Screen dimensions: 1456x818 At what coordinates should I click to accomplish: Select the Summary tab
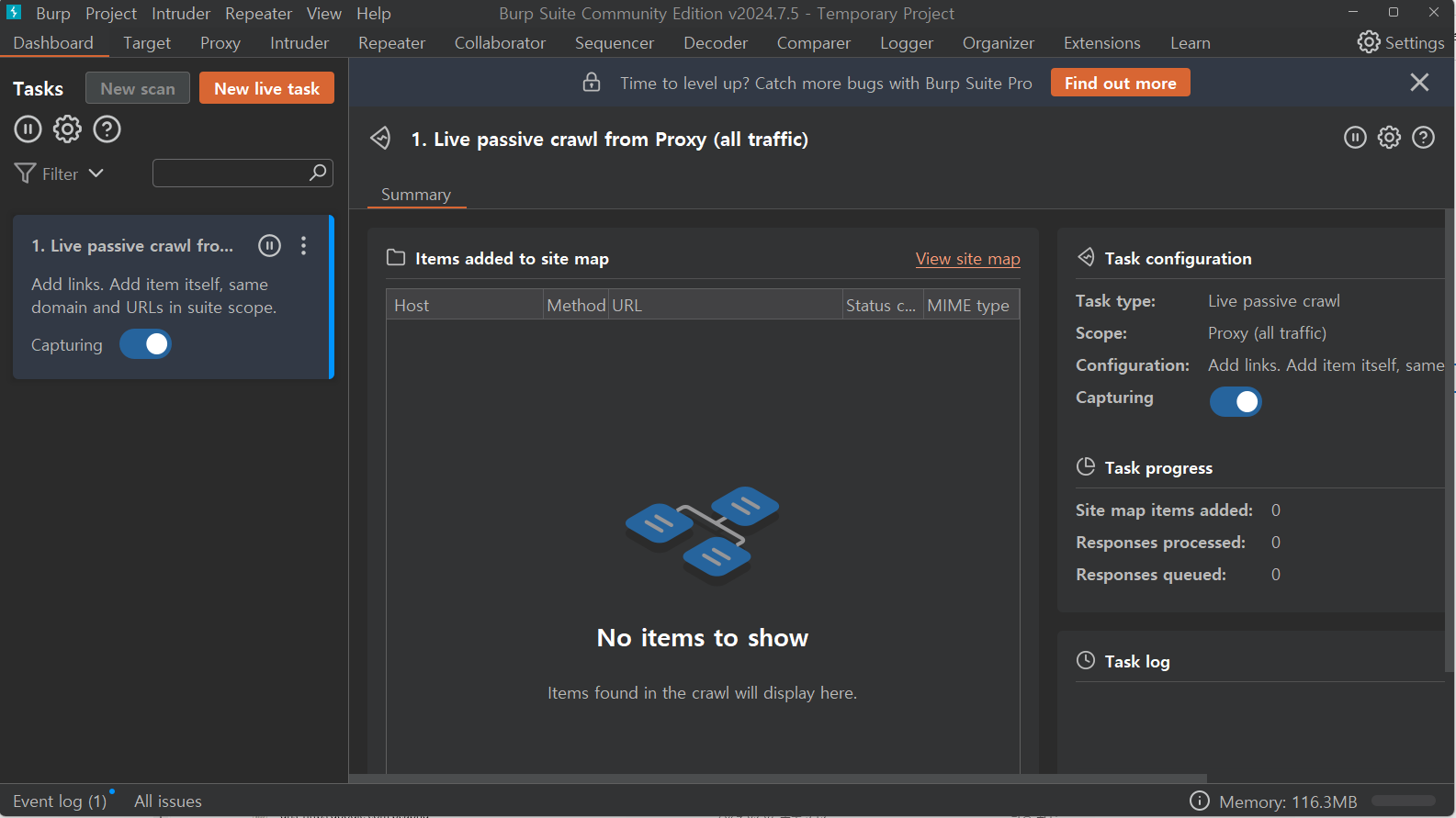pyautogui.click(x=416, y=195)
